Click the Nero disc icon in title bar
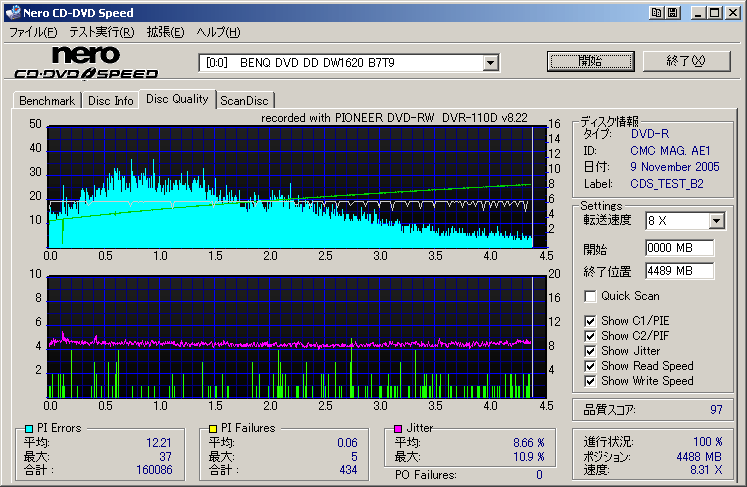This screenshot has width=747, height=487. pyautogui.click(x=13, y=13)
